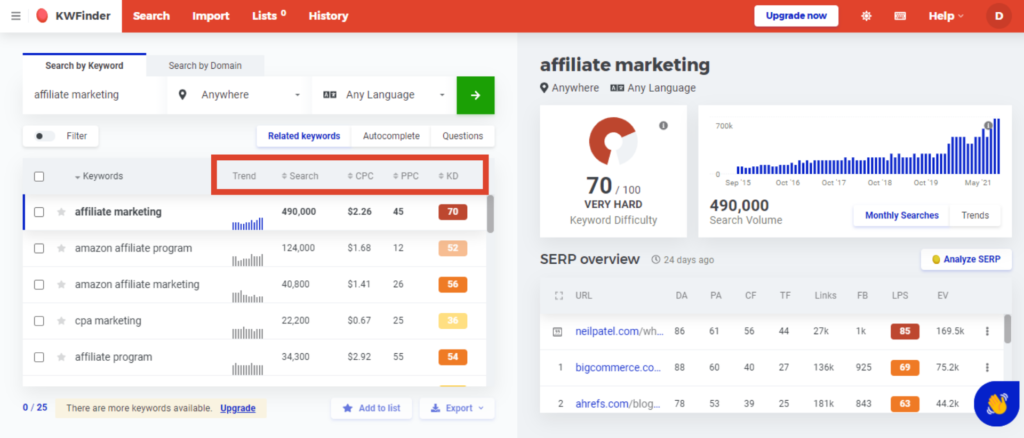Select the Related keywords tab

[x=304, y=136]
